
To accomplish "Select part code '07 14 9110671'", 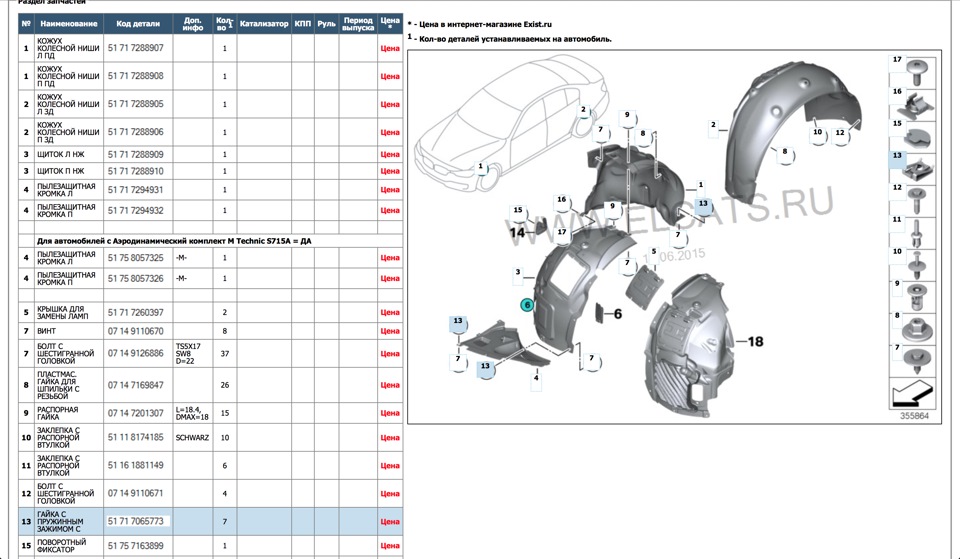I will [136, 493].
